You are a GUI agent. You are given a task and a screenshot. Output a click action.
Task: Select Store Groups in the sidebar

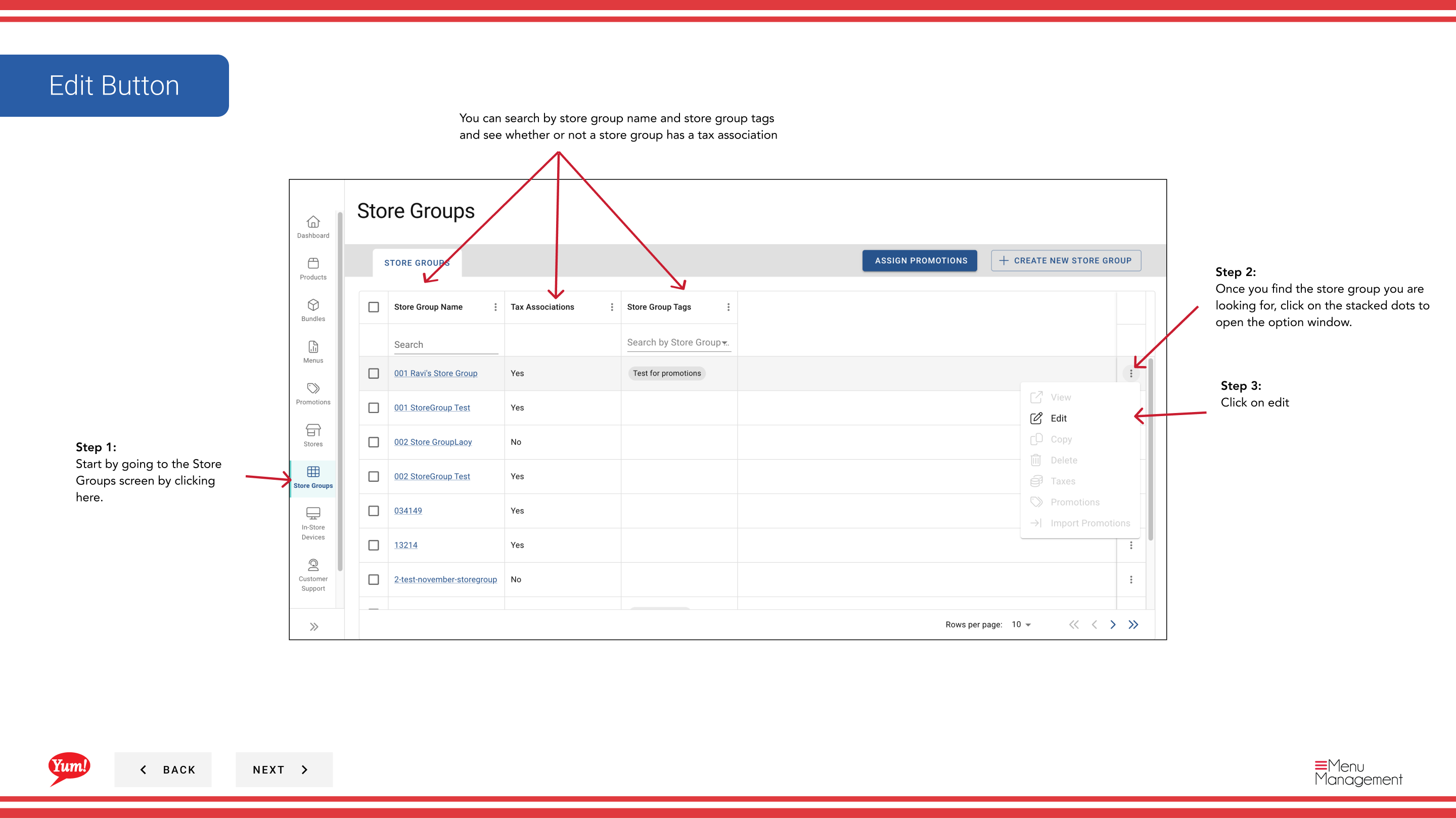click(313, 478)
